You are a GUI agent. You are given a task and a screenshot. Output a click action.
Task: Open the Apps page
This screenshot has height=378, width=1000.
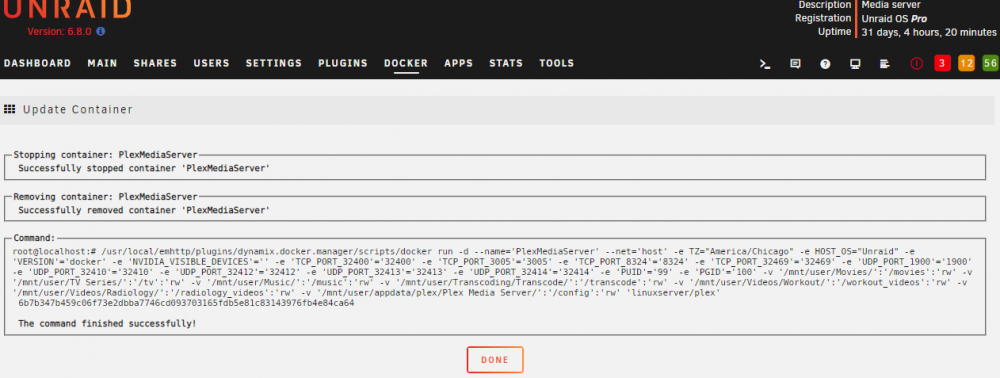click(x=459, y=63)
